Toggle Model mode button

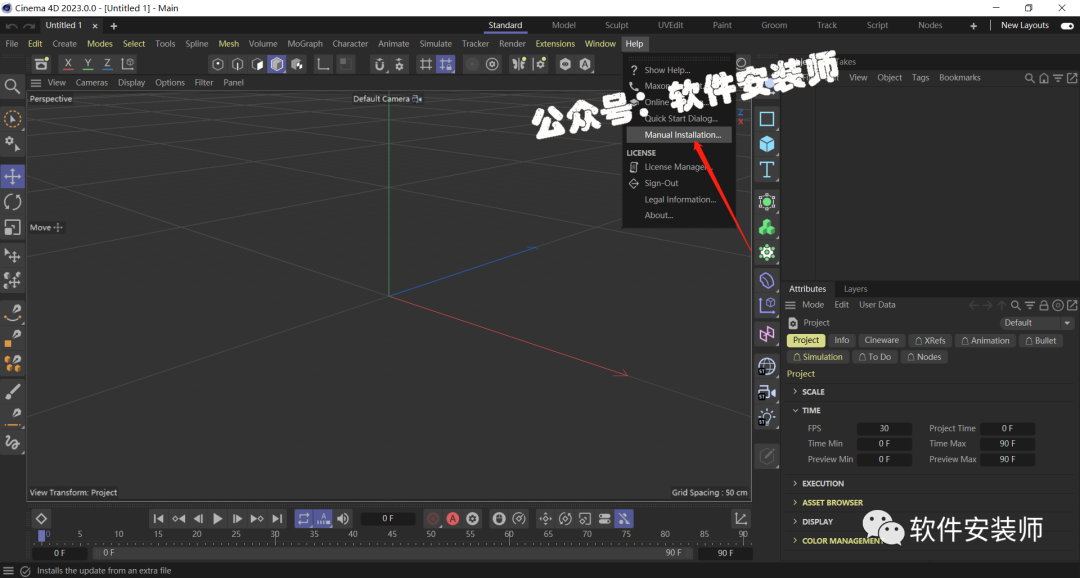coord(277,64)
